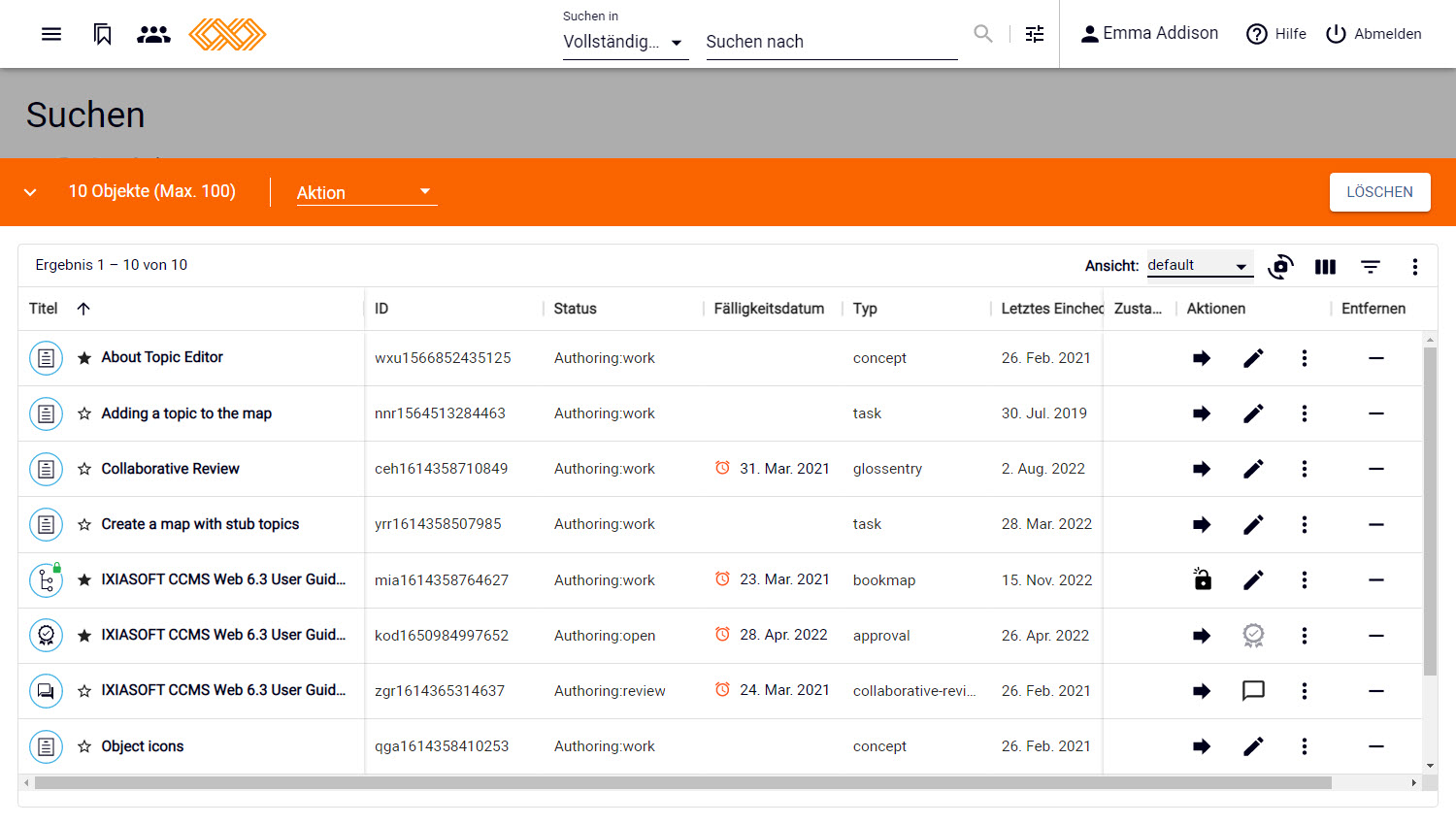Image resolution: width=1456 pixels, height=825 pixels.
Task: Click forward arrow for About Topic Editor
Action: click(1202, 358)
